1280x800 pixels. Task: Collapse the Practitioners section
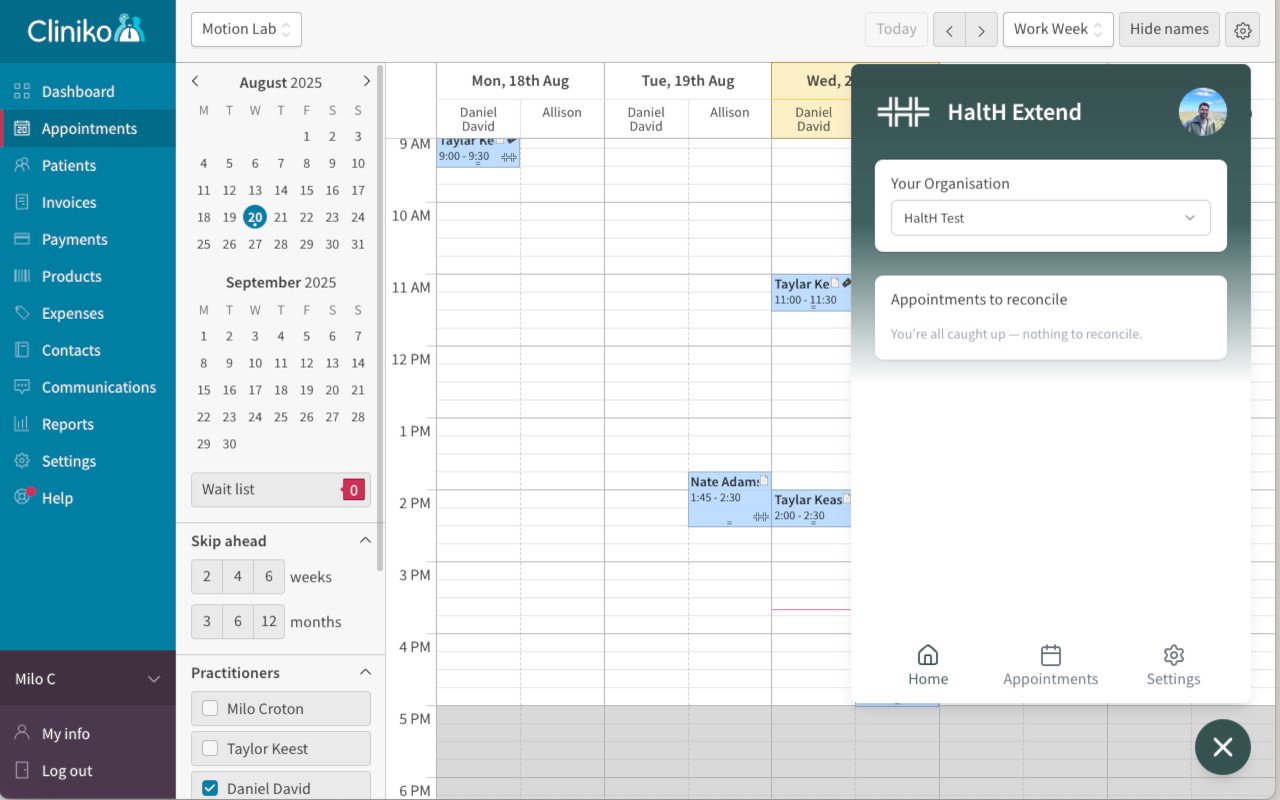click(365, 672)
